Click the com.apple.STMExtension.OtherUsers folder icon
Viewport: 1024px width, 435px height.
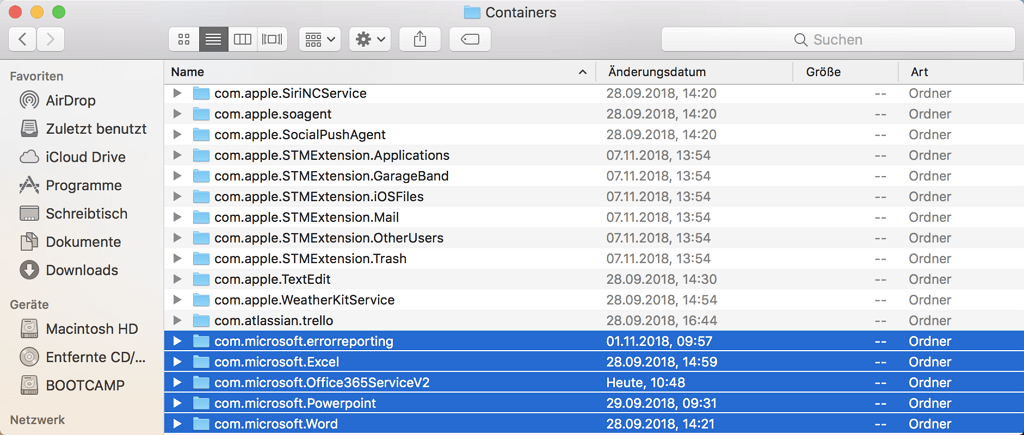coord(200,238)
